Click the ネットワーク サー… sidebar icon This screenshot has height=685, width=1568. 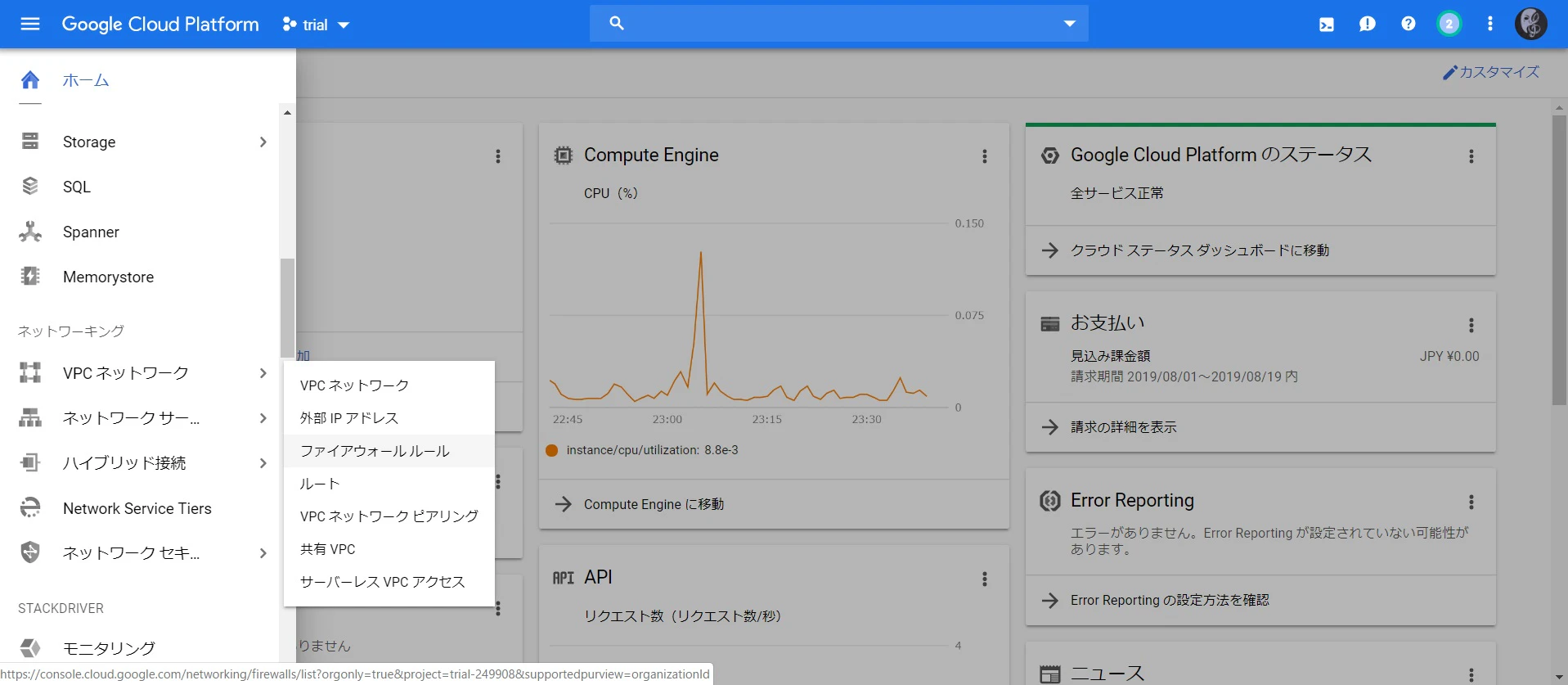click(30, 417)
